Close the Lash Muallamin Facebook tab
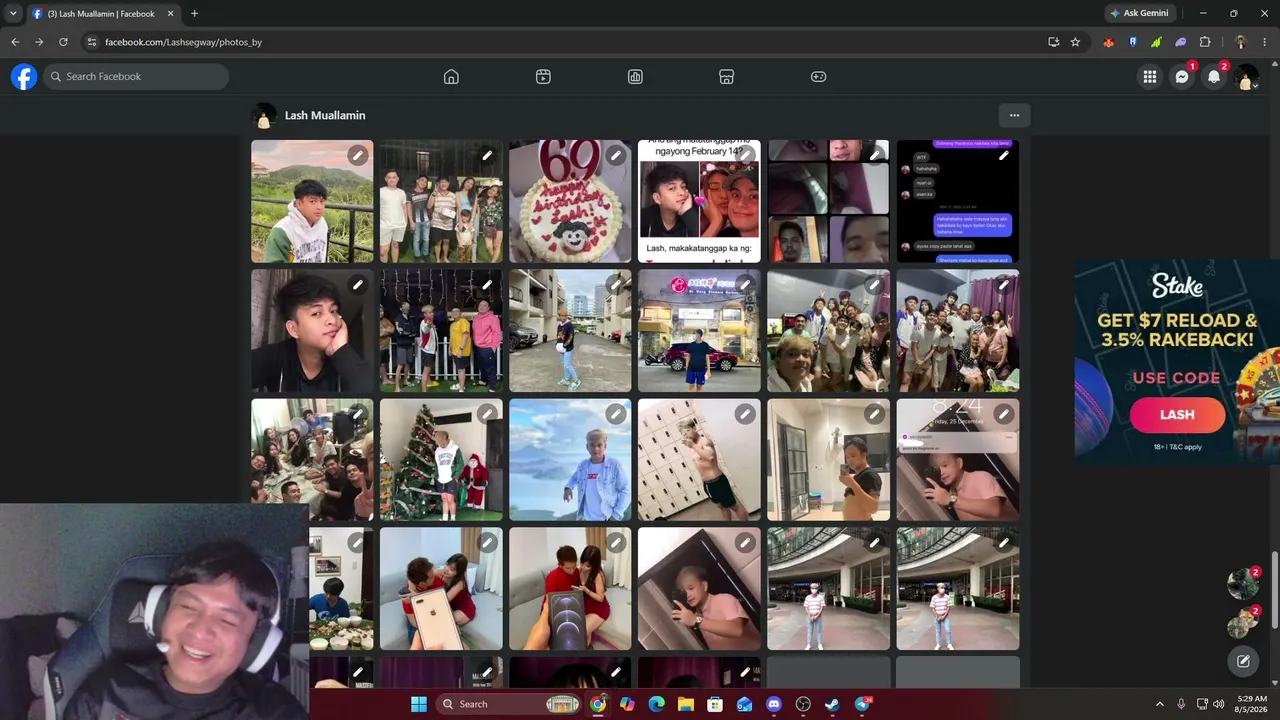1280x720 pixels. point(170,14)
